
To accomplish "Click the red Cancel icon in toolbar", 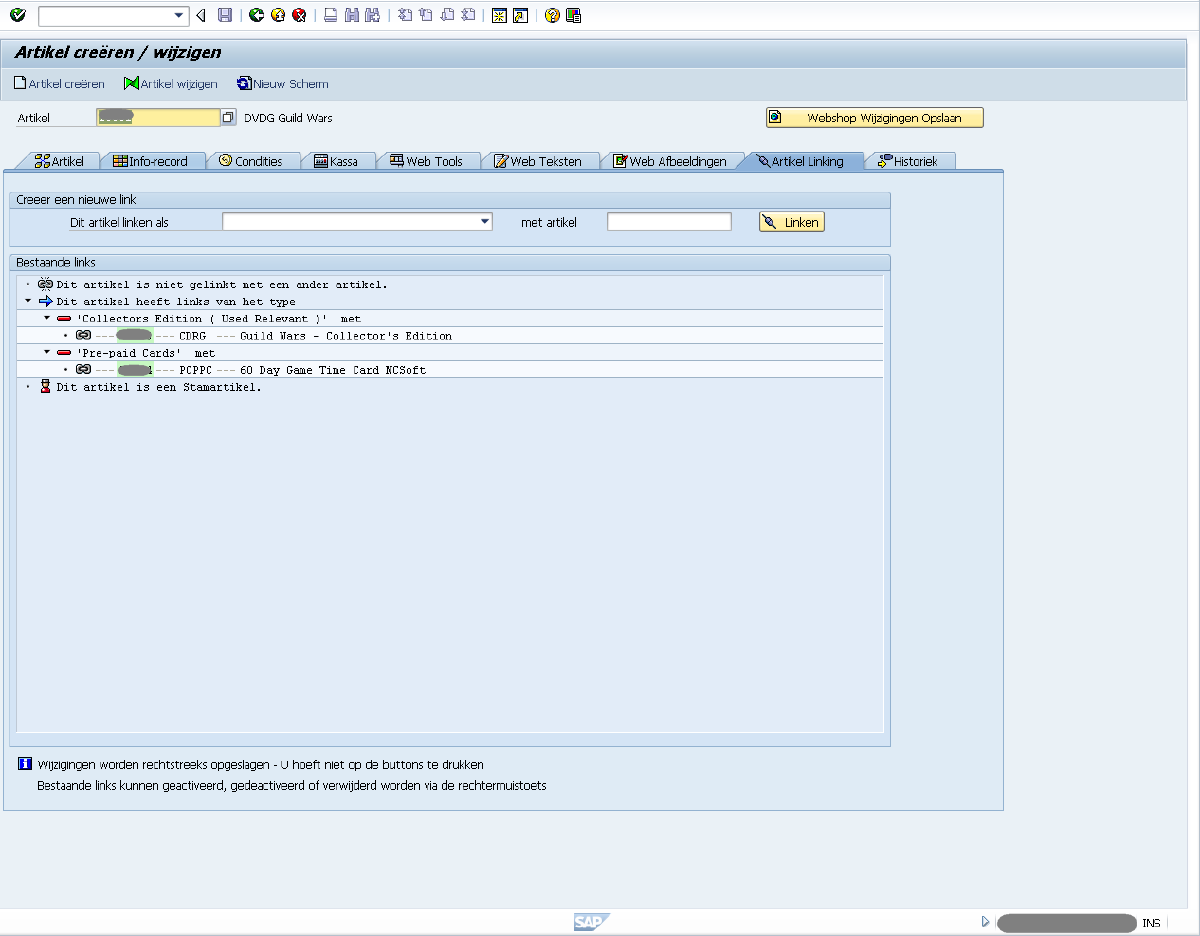I will pos(298,15).
